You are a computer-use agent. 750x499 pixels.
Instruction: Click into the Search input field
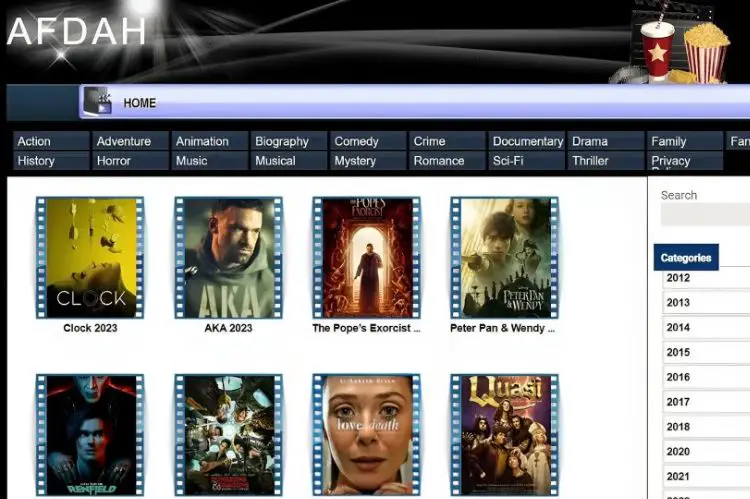point(705,214)
